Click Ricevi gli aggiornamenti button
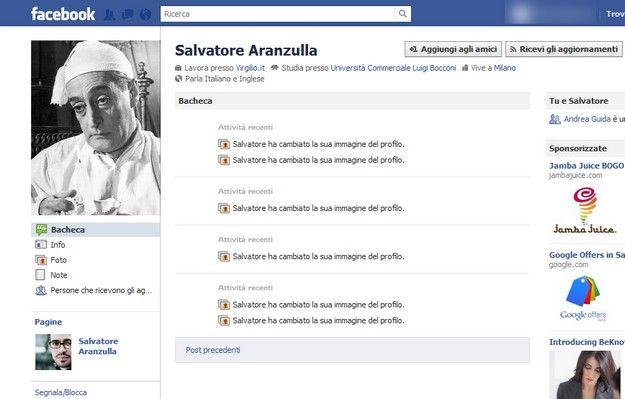This screenshot has width=625, height=399. click(564, 49)
